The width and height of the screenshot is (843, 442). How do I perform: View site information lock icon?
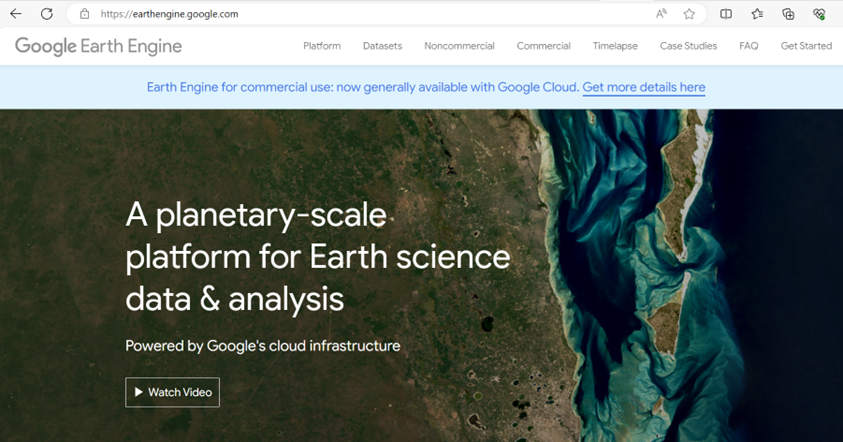[x=84, y=14]
